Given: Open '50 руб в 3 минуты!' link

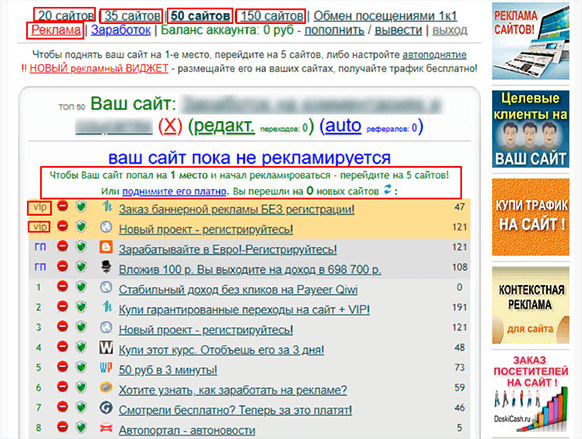Looking at the screenshot, I should 168,370.
